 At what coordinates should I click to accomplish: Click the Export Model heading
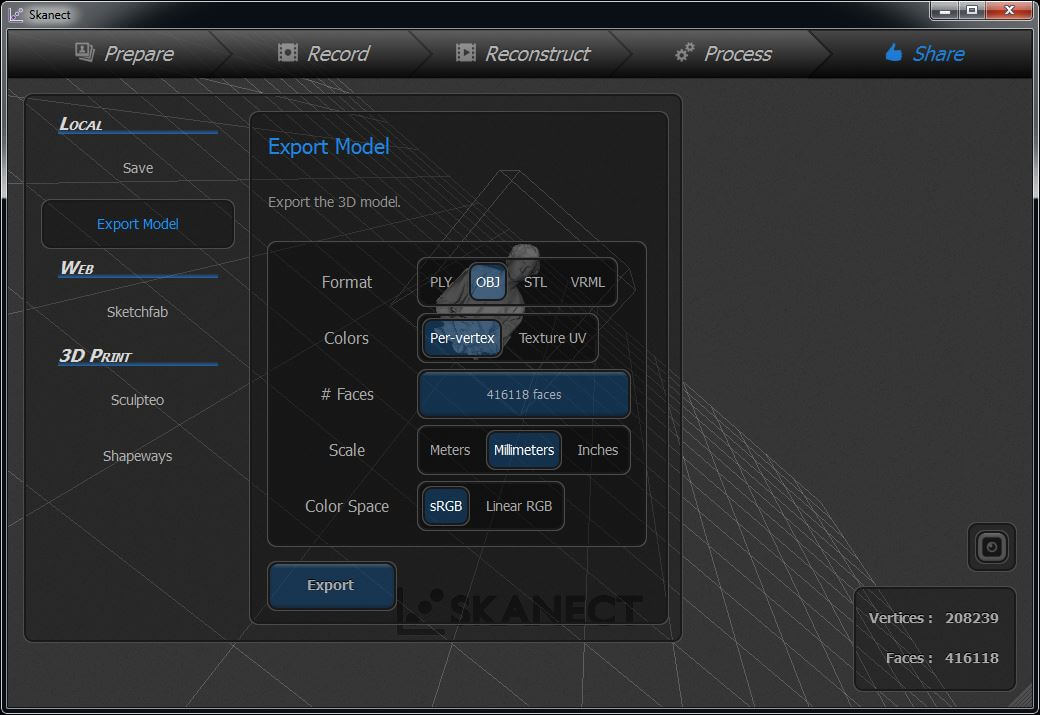[x=328, y=147]
